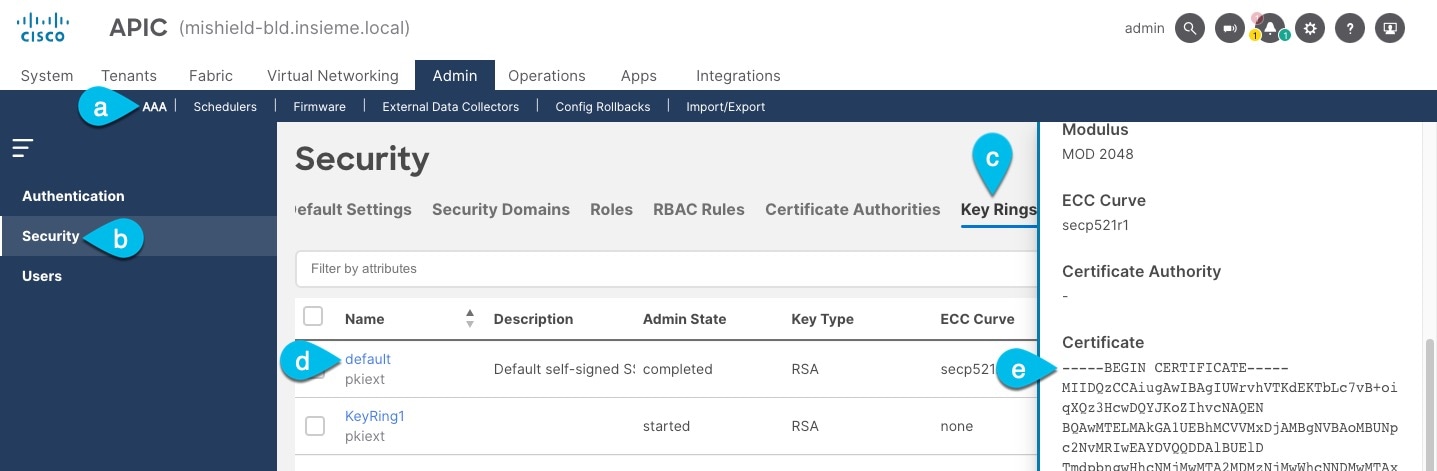Click the details panel vertical scrollbar
The height and width of the screenshot is (471, 1437).
point(1430,404)
